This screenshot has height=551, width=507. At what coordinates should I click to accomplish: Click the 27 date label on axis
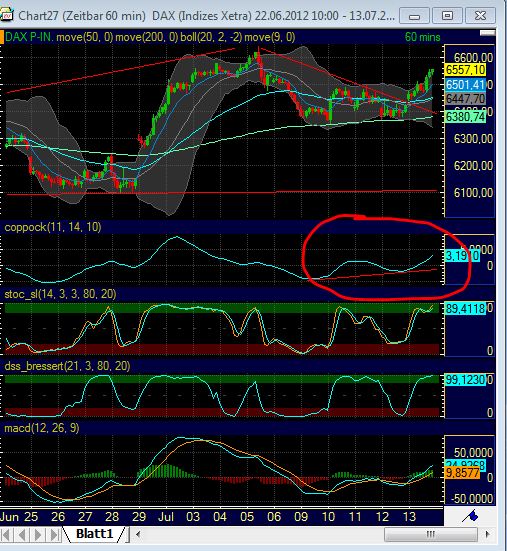click(x=85, y=517)
